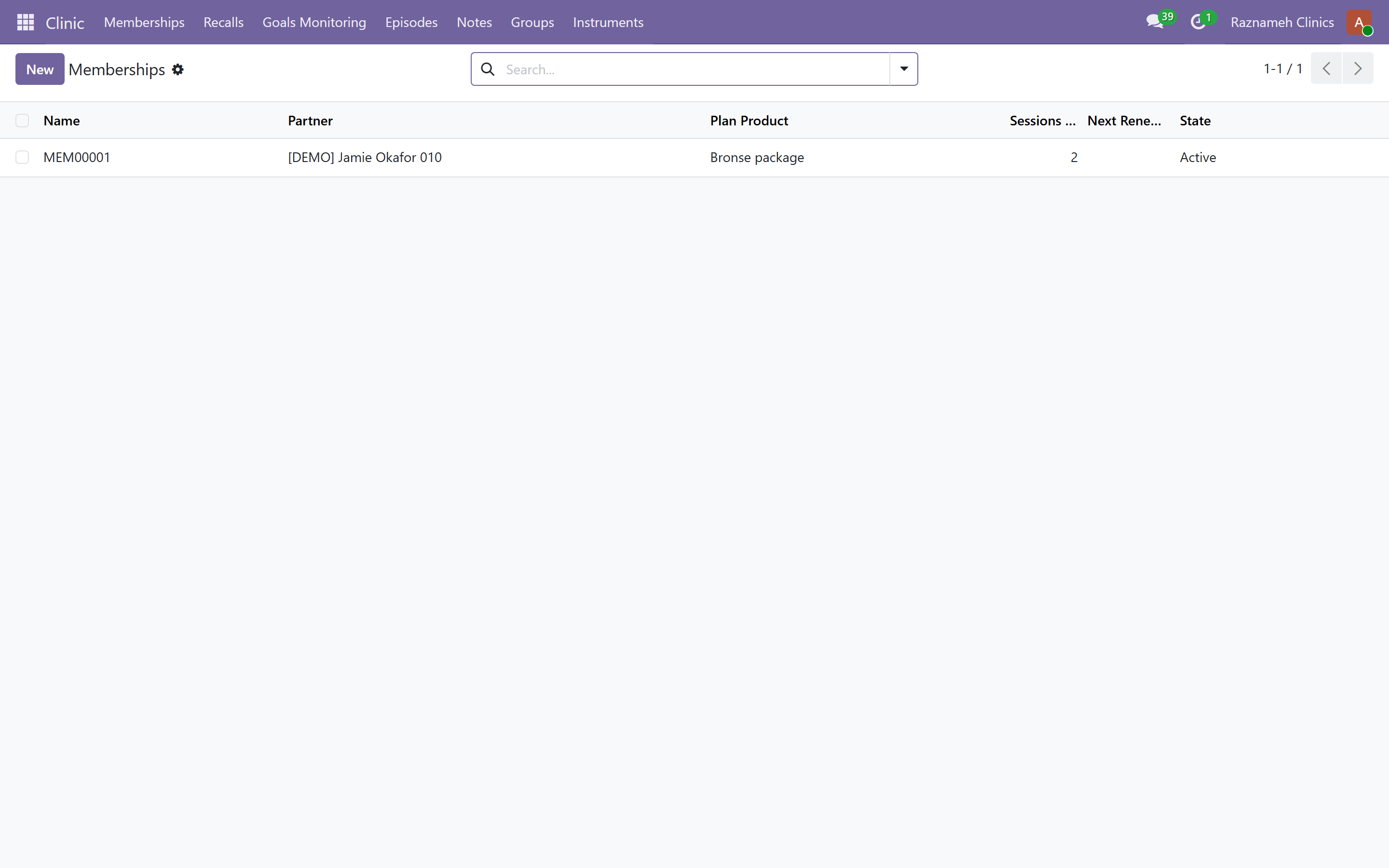Click partner [DEMO] Jamie Okafor 010
The width and height of the screenshot is (1389, 868).
[365, 157]
